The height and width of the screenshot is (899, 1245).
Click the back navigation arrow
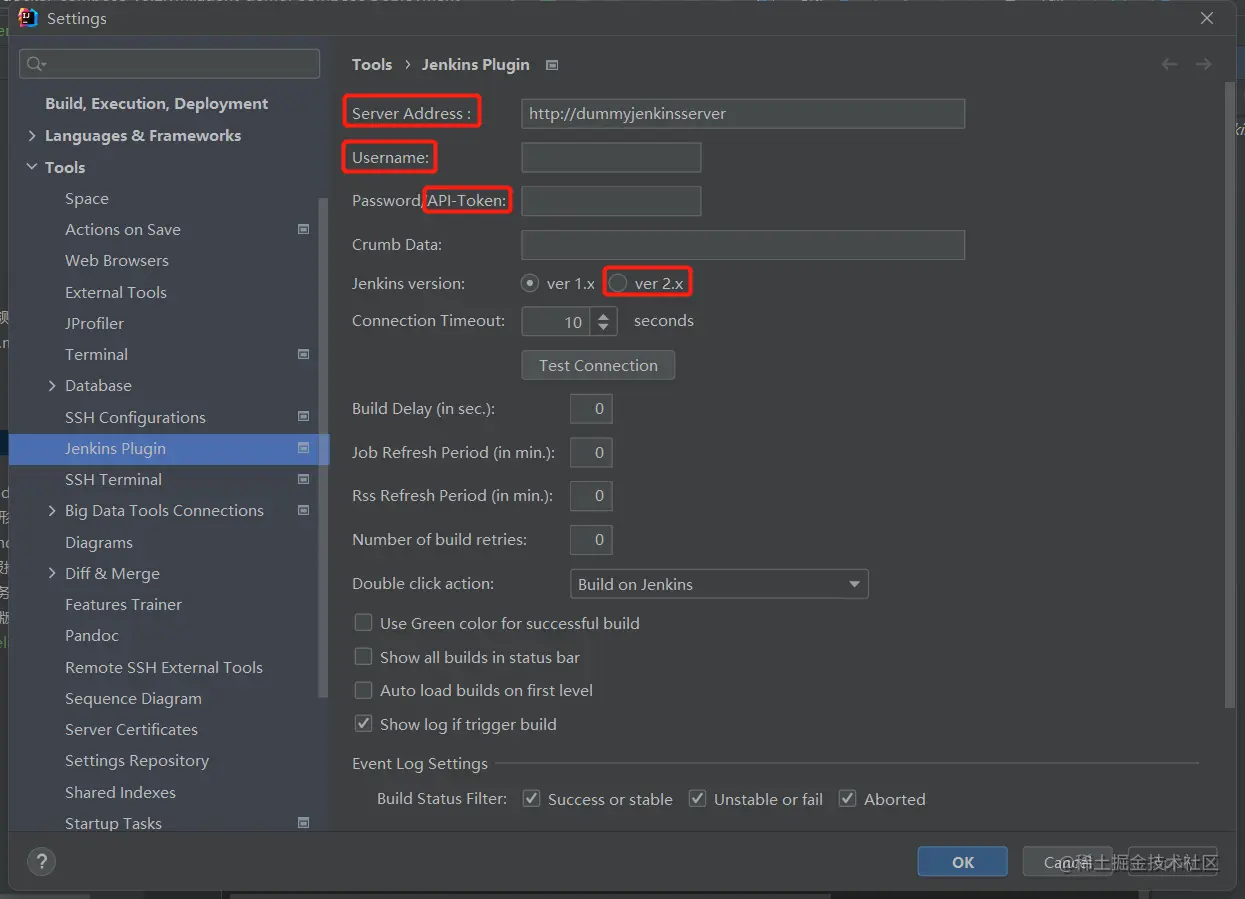[1169, 64]
